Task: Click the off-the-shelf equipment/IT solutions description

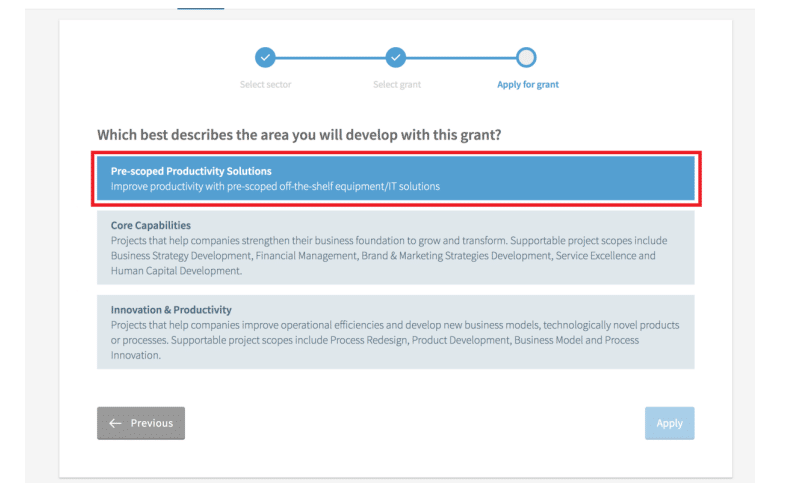Action: tap(275, 187)
